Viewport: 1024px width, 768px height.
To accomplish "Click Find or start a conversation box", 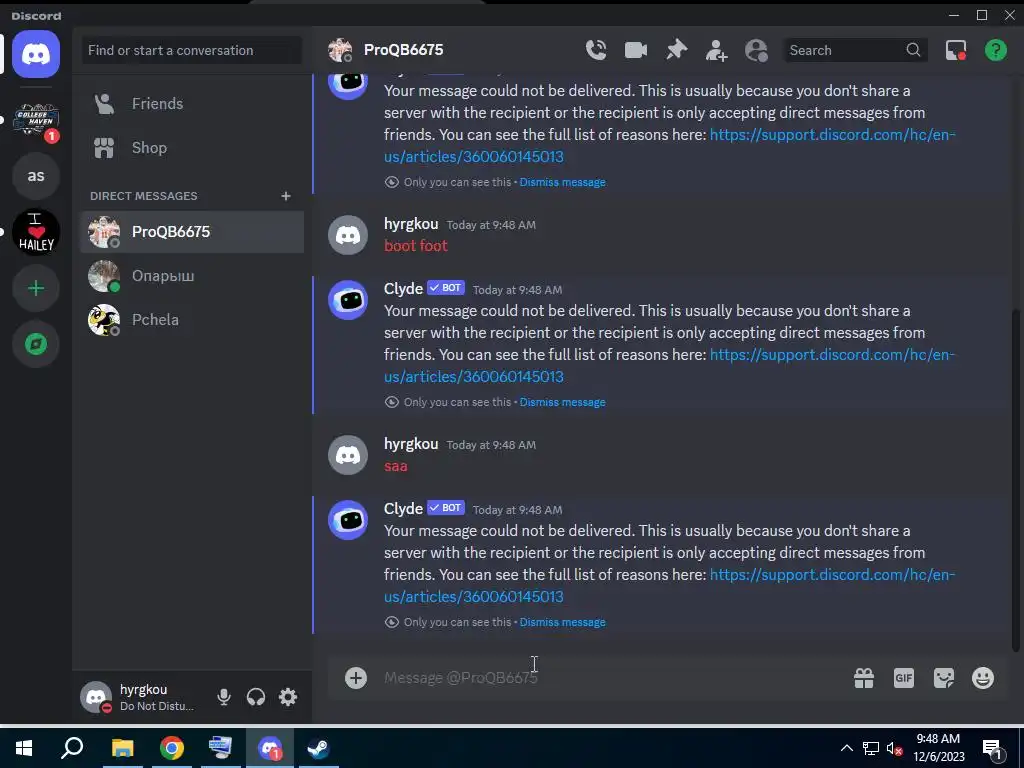I will click(192, 50).
